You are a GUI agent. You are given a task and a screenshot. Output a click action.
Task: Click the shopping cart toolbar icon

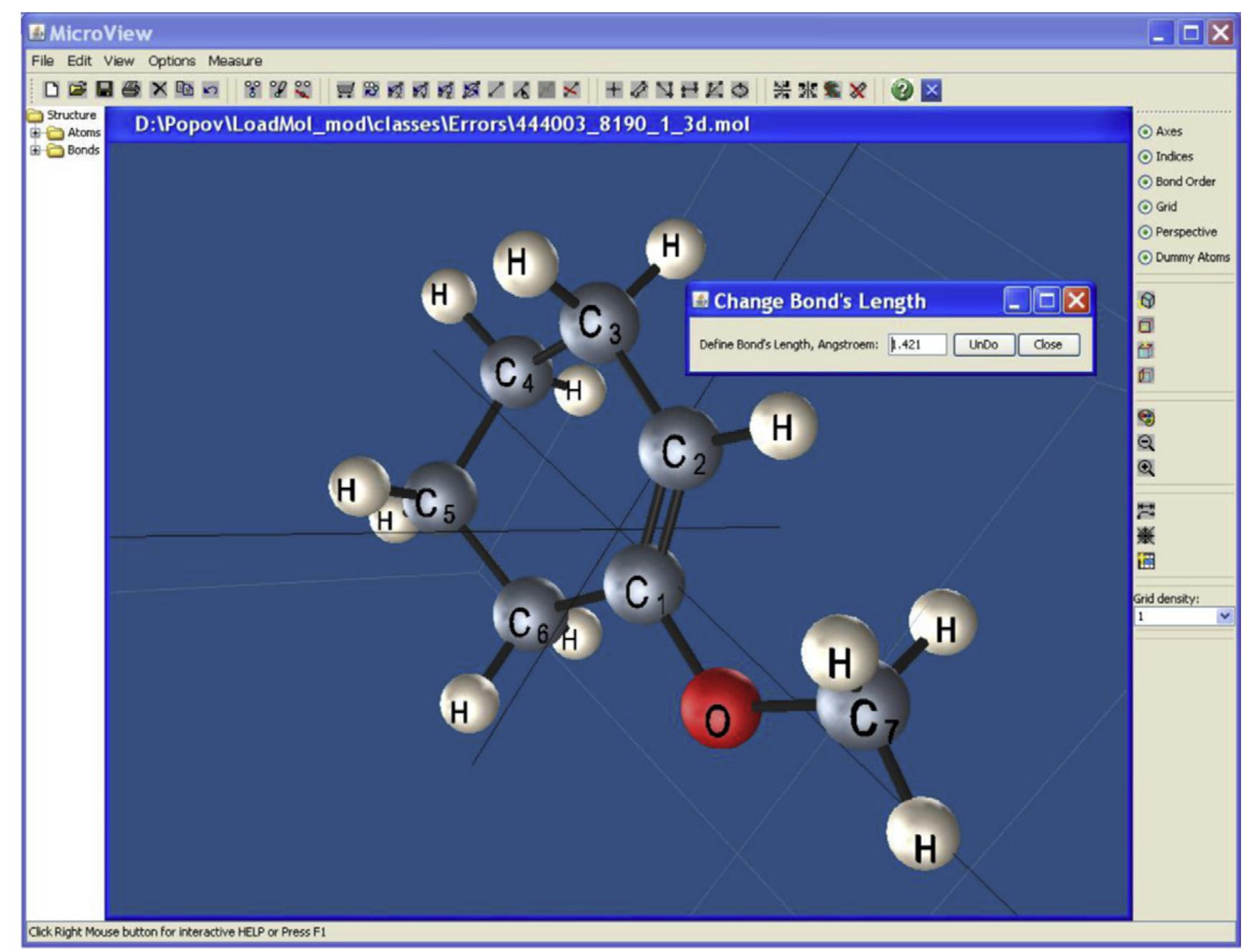(345, 90)
